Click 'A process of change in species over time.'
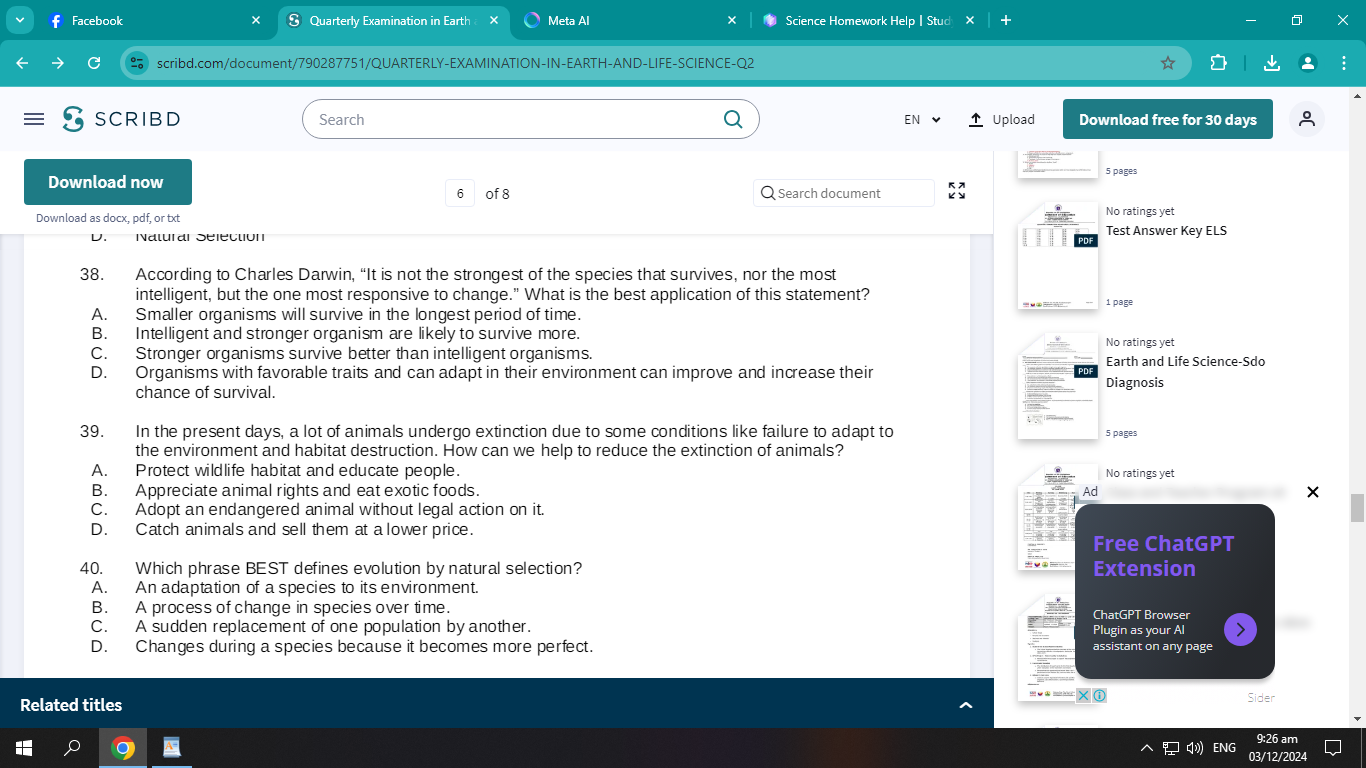1366x768 pixels. coord(293,607)
